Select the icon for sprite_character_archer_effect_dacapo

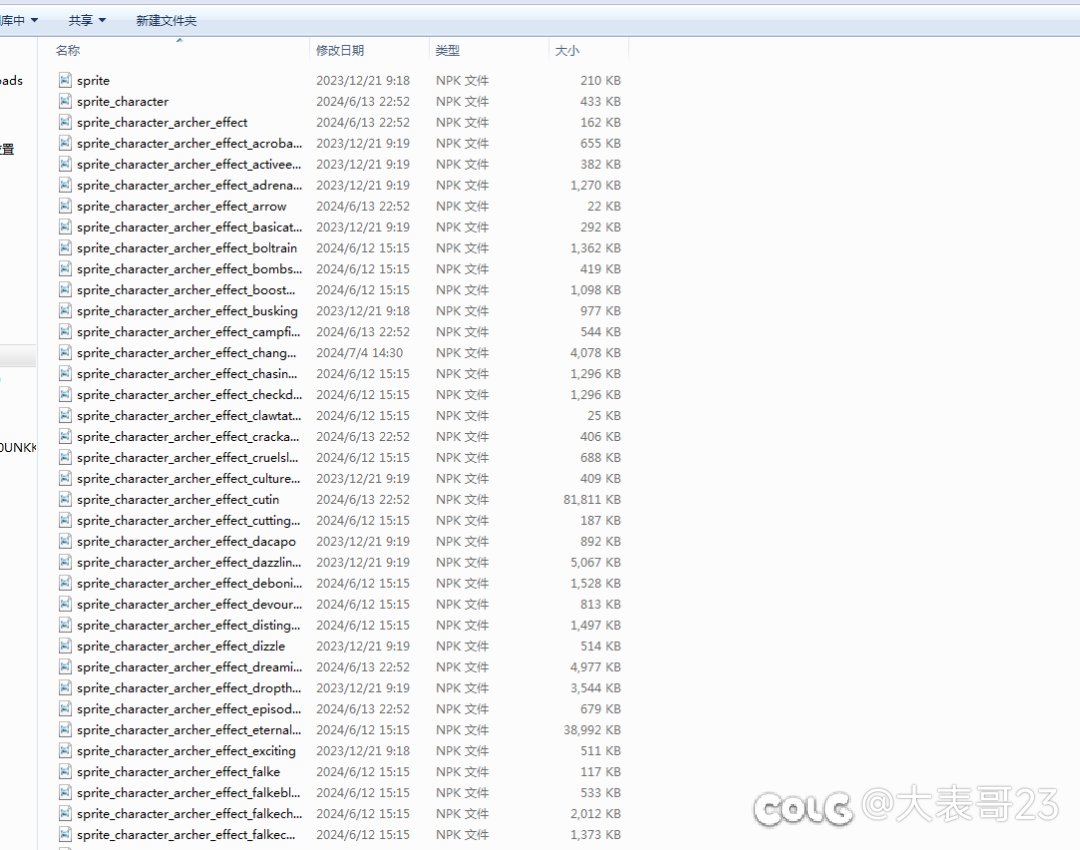[x=65, y=541]
